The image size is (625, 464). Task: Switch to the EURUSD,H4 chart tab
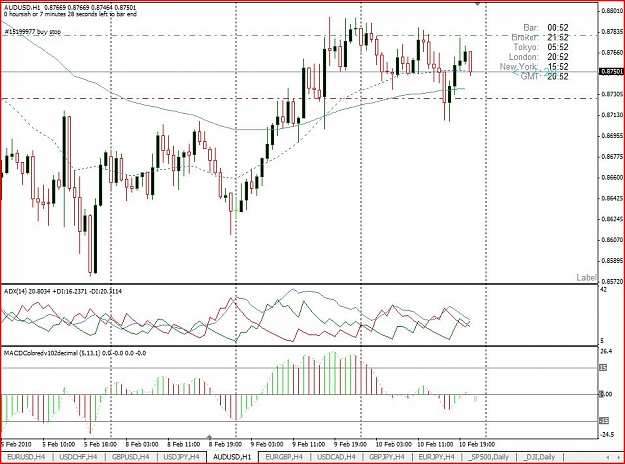click(x=26, y=457)
